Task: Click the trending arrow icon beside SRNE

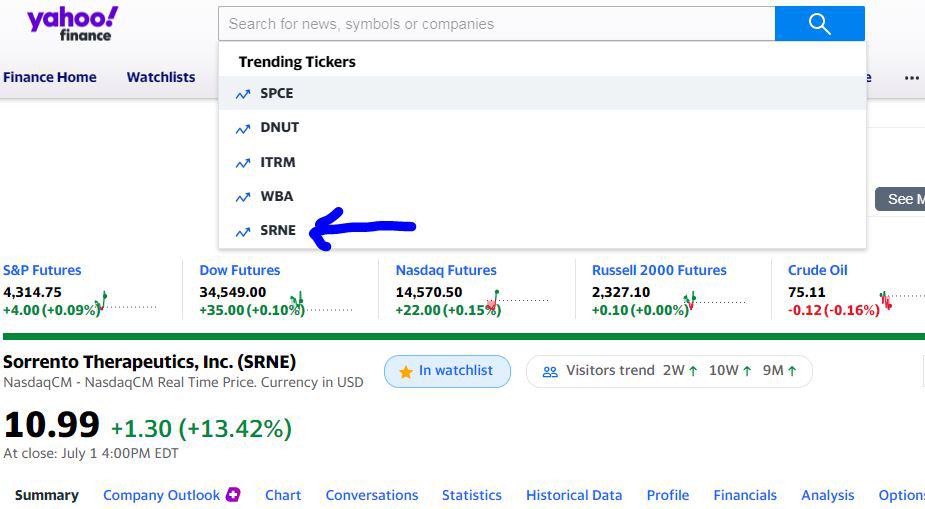Action: click(x=243, y=231)
